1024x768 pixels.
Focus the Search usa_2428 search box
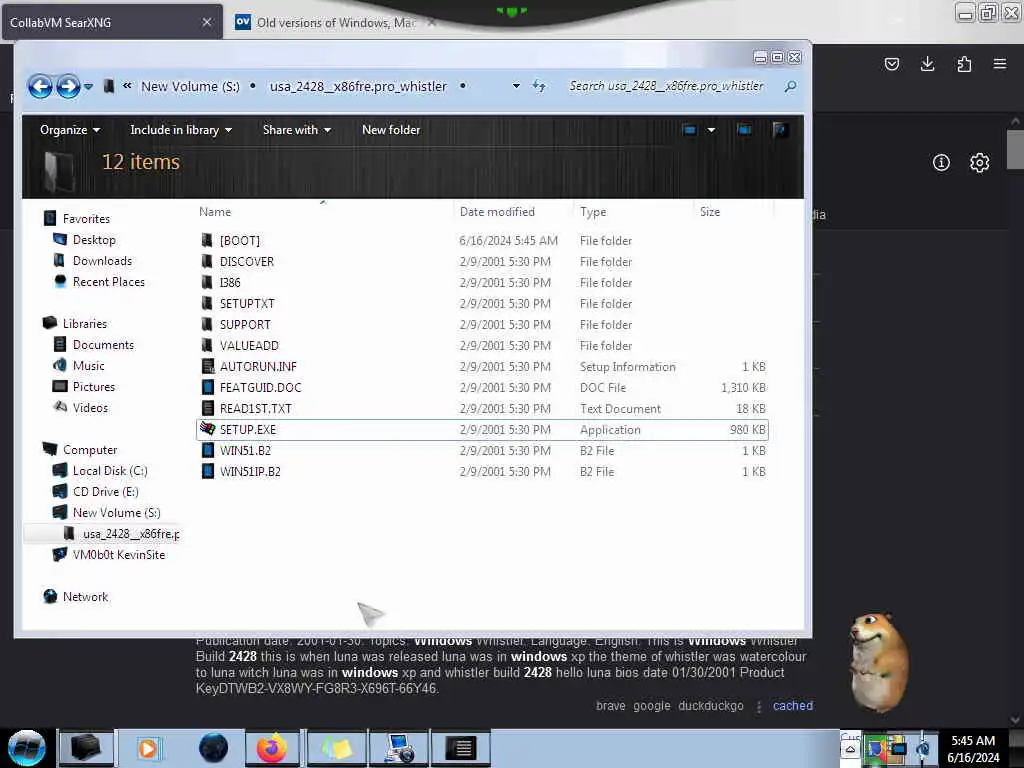point(666,86)
